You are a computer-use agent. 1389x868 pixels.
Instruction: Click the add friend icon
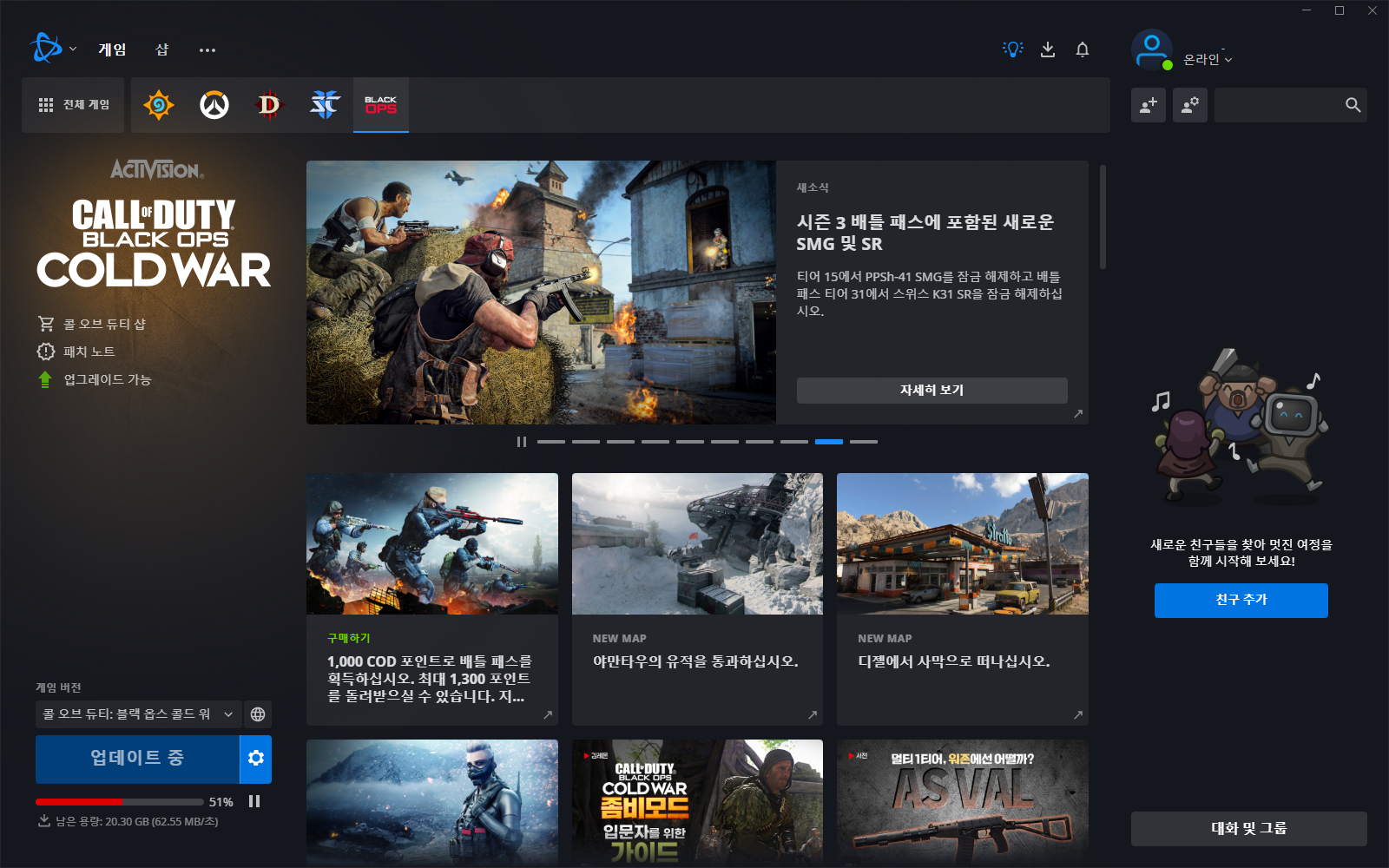[x=1149, y=105]
